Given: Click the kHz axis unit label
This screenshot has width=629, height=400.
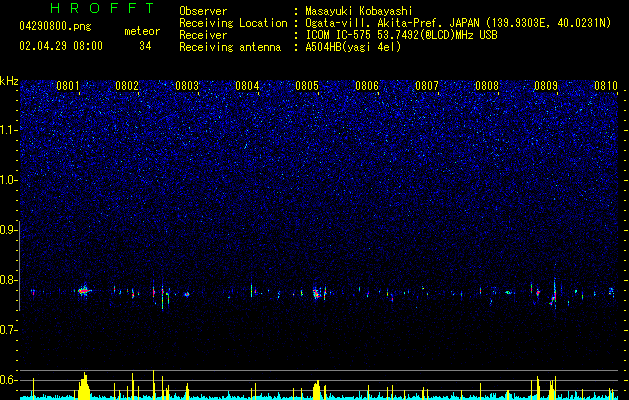Looking at the screenshot, I should click(x=9, y=81).
